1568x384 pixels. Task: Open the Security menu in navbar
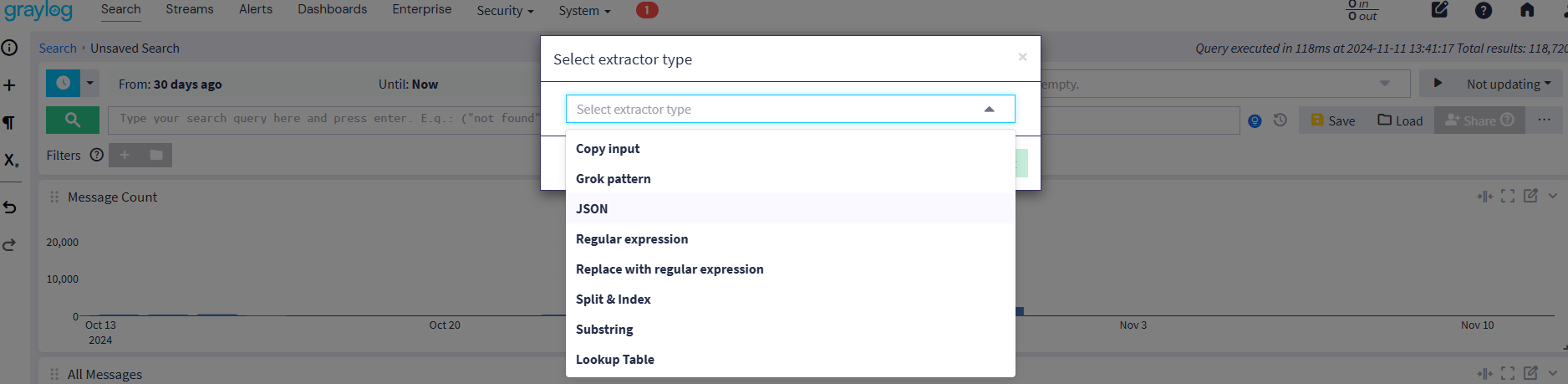(x=504, y=11)
